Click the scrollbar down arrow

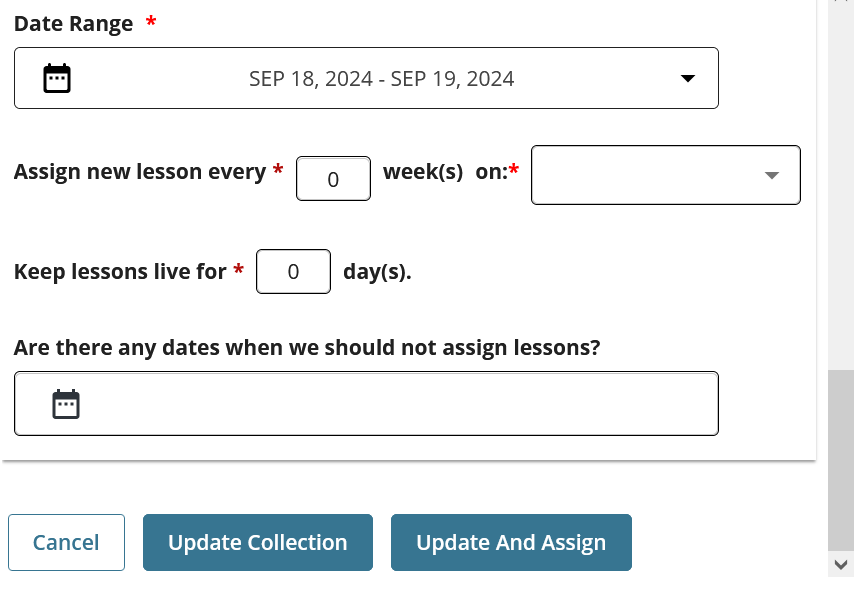pos(841,565)
